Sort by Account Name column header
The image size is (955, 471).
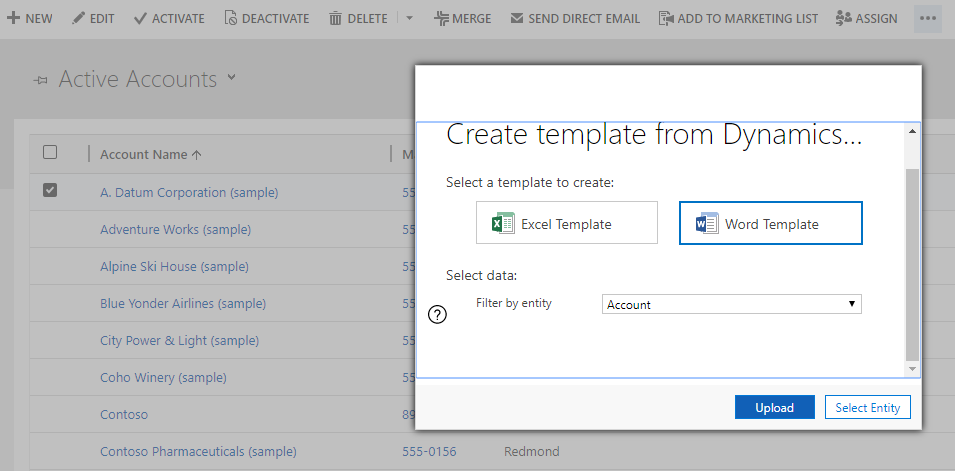pos(150,155)
